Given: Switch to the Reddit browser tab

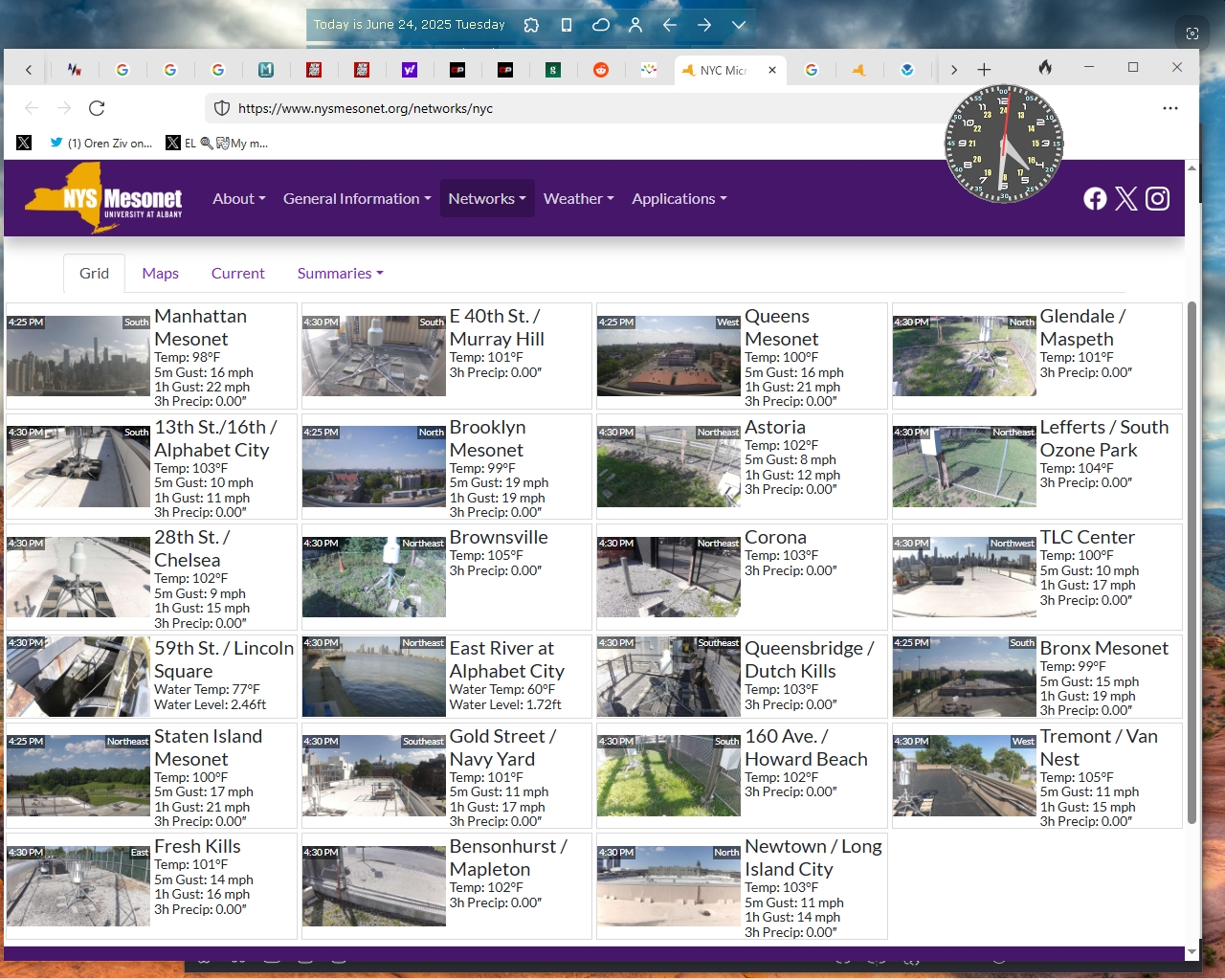Looking at the screenshot, I should click(601, 69).
